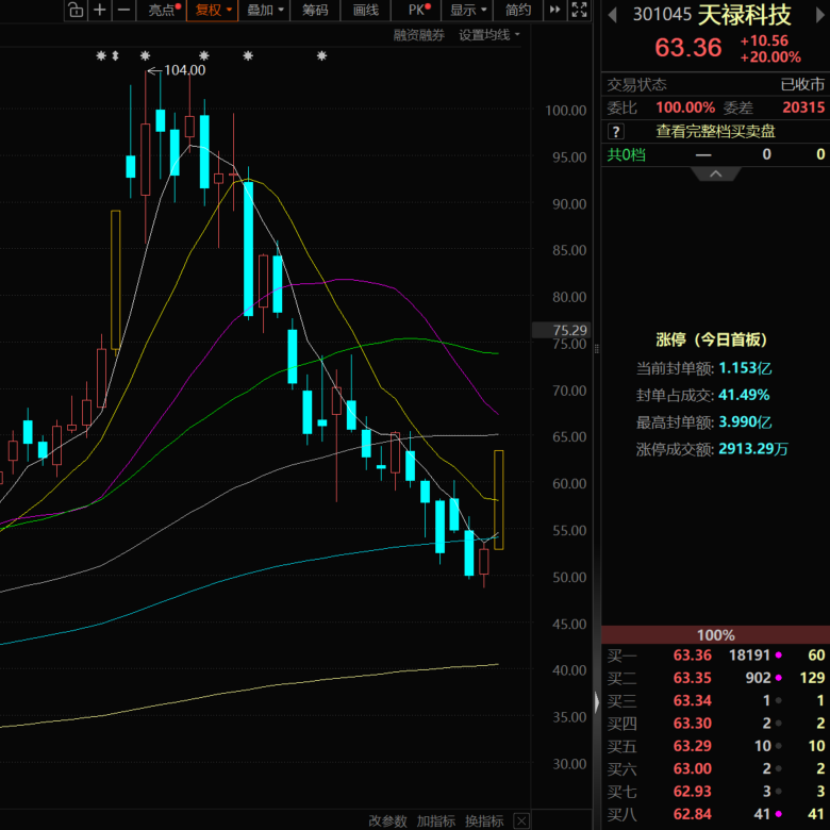
Task: Collapse the sell orders panel chevron
Action: pos(716,174)
